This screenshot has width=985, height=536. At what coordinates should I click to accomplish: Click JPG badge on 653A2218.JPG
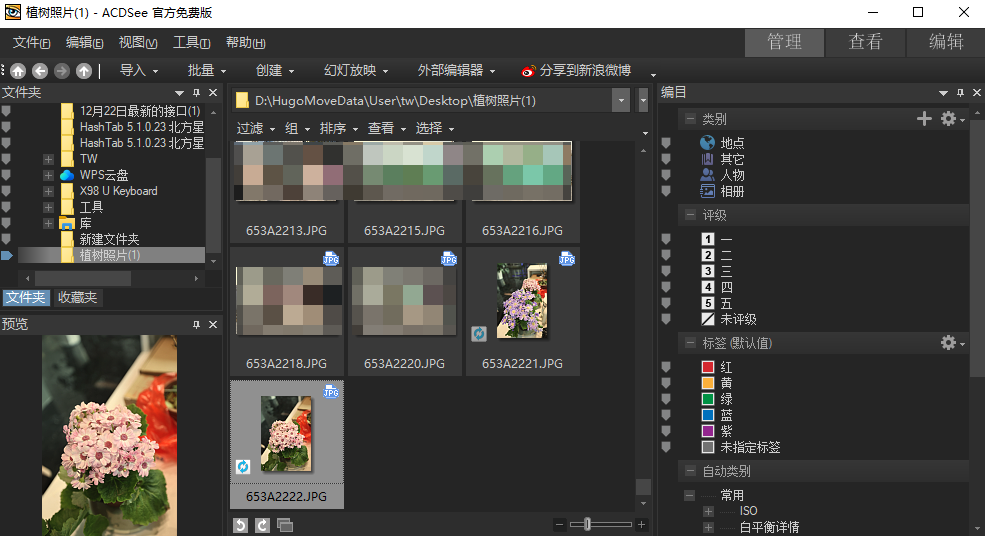tap(331, 259)
